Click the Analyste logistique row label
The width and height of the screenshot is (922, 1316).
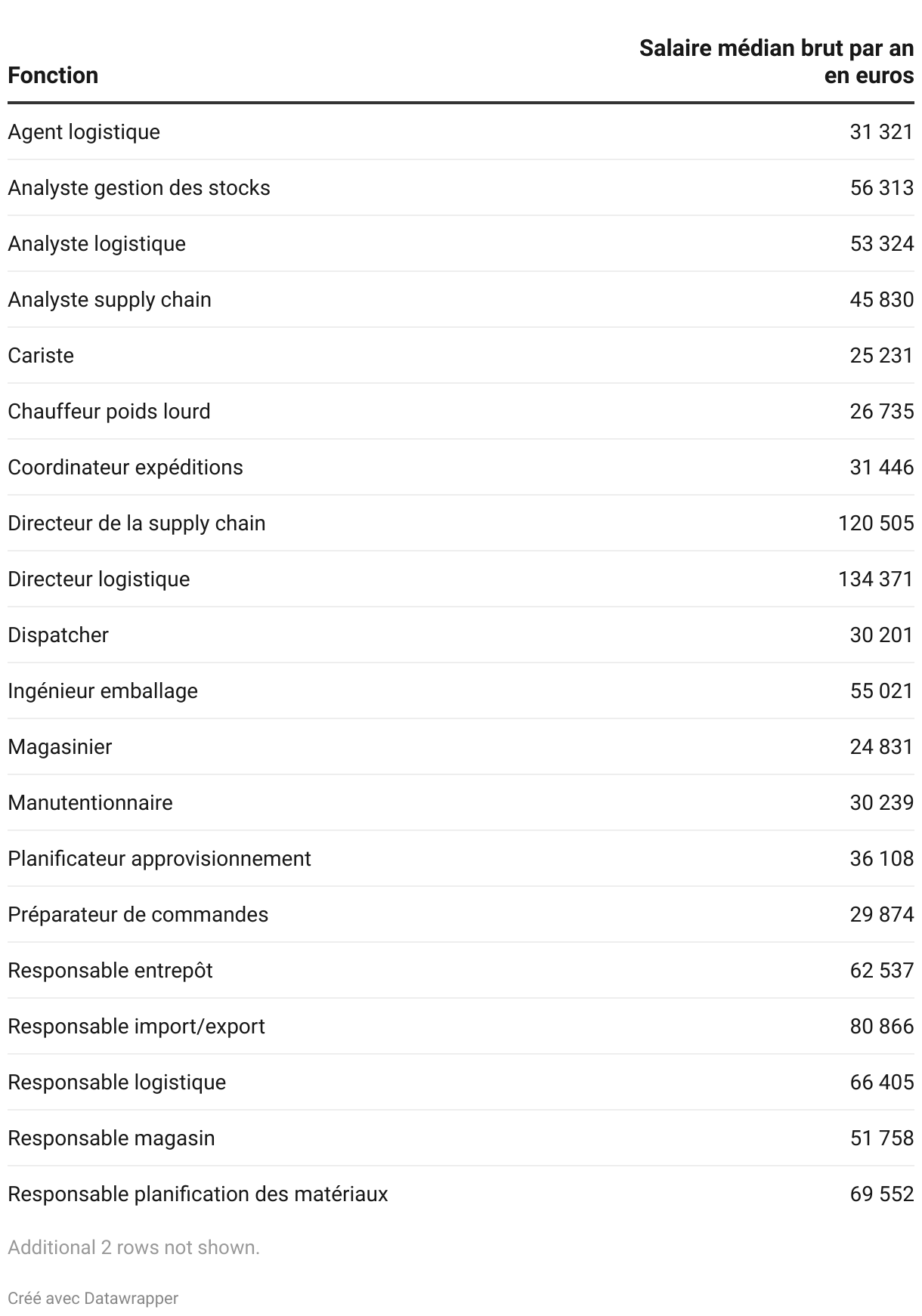click(x=97, y=244)
